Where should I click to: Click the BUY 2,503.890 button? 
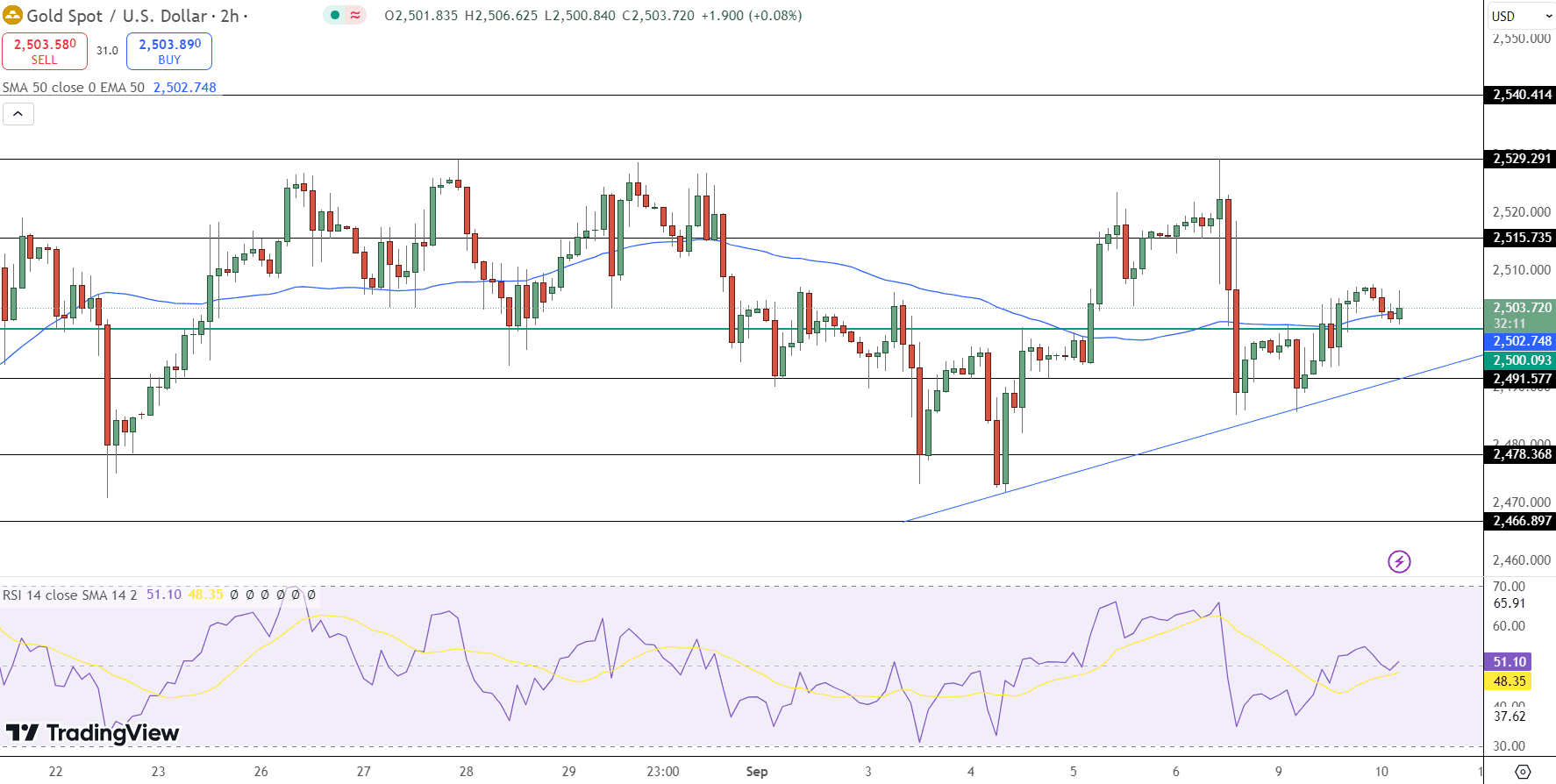click(x=169, y=51)
